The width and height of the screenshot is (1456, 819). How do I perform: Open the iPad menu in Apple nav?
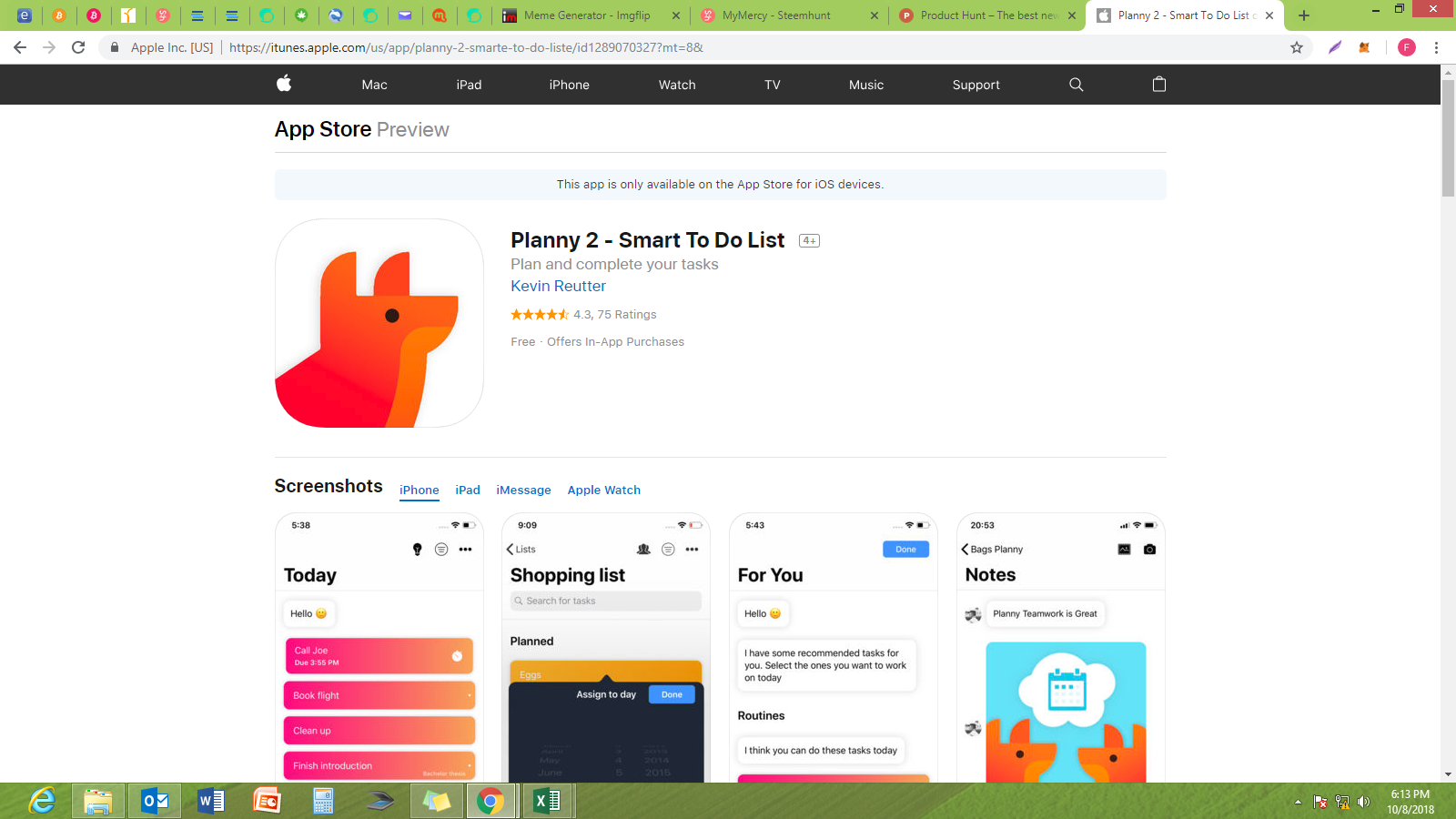(469, 85)
